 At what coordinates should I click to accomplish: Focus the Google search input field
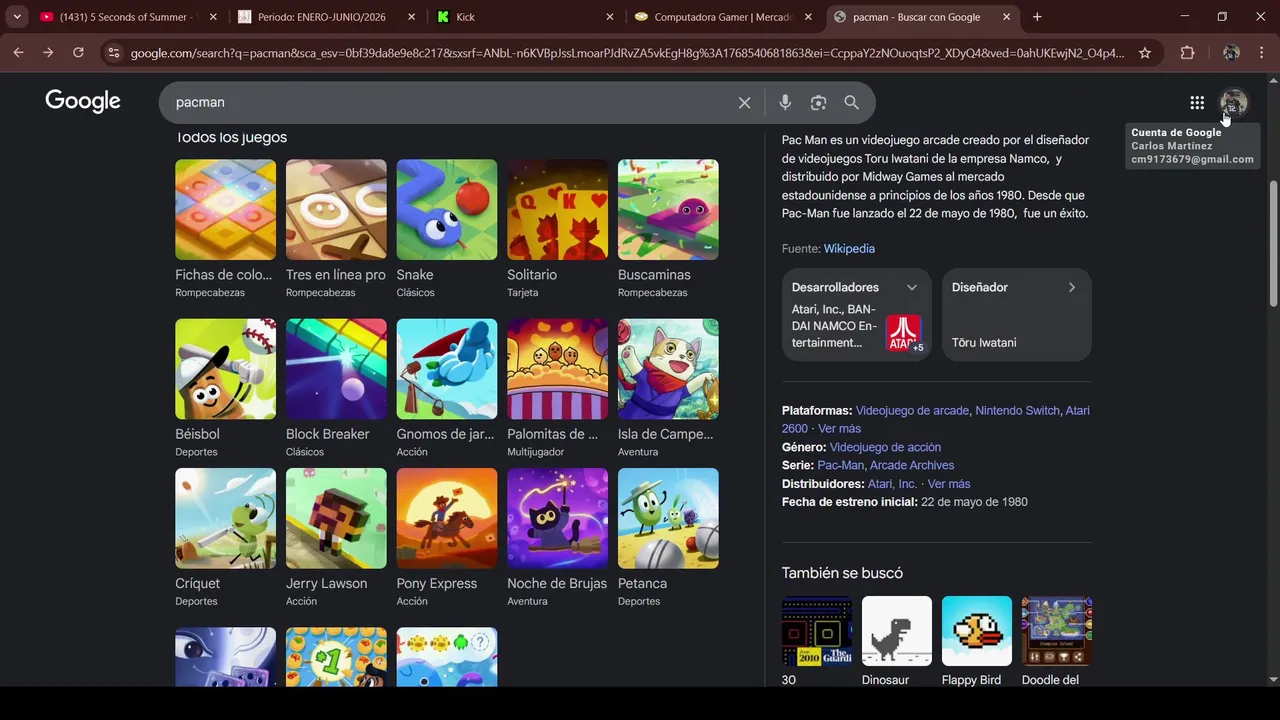(x=450, y=102)
